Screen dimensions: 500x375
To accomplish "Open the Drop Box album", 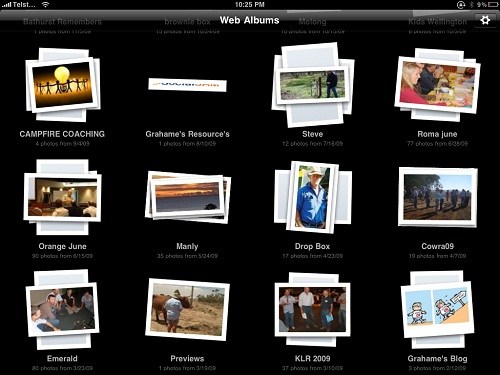I will pyautogui.click(x=313, y=197).
